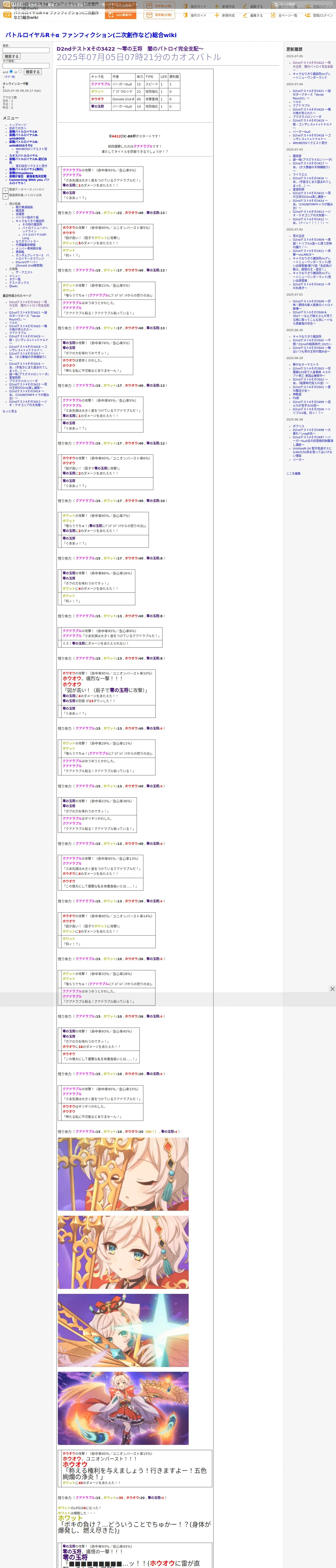This screenshot has height=1568, width=336.
Task: Click ここを編集 below the update history
Action: tap(293, 474)
